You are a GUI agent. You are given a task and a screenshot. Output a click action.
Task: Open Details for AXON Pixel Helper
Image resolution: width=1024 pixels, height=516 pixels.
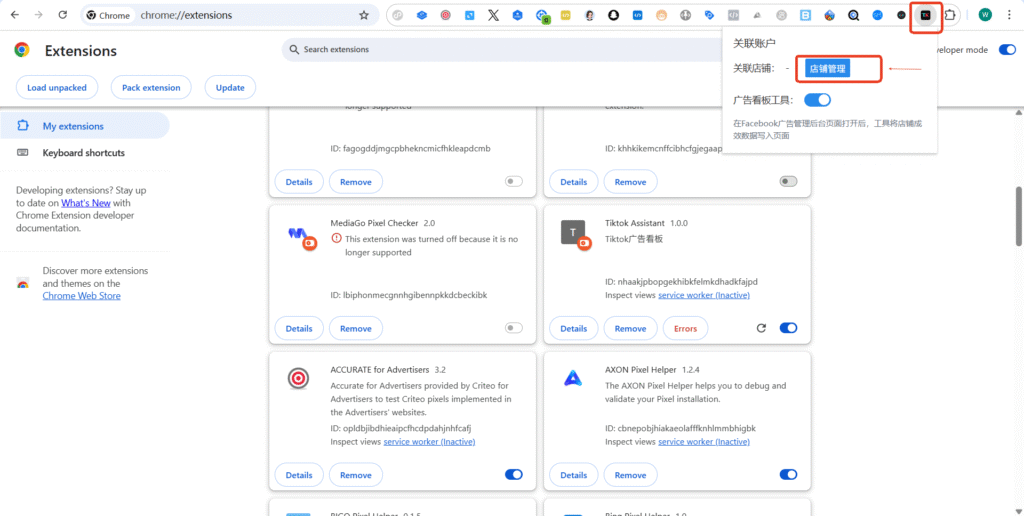pyautogui.click(x=573, y=475)
